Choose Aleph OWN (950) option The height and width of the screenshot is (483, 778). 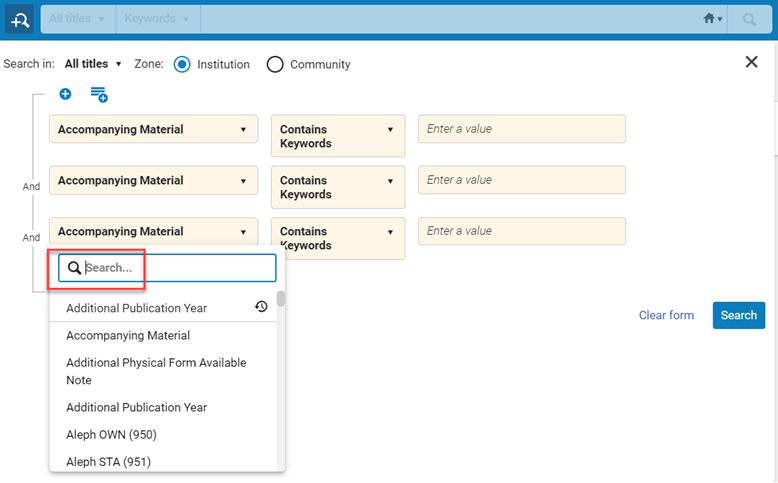pos(163,435)
